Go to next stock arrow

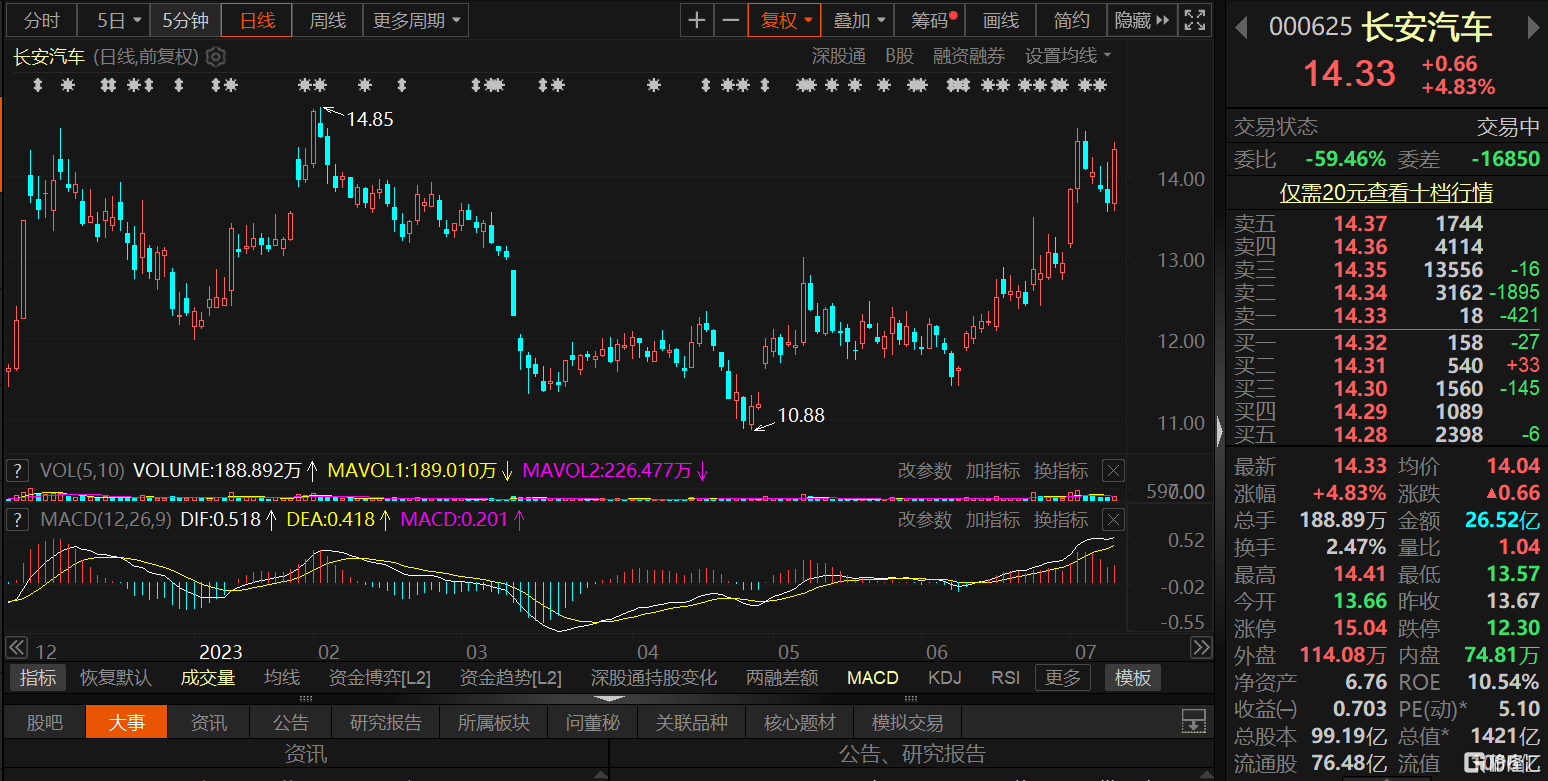[1533, 28]
